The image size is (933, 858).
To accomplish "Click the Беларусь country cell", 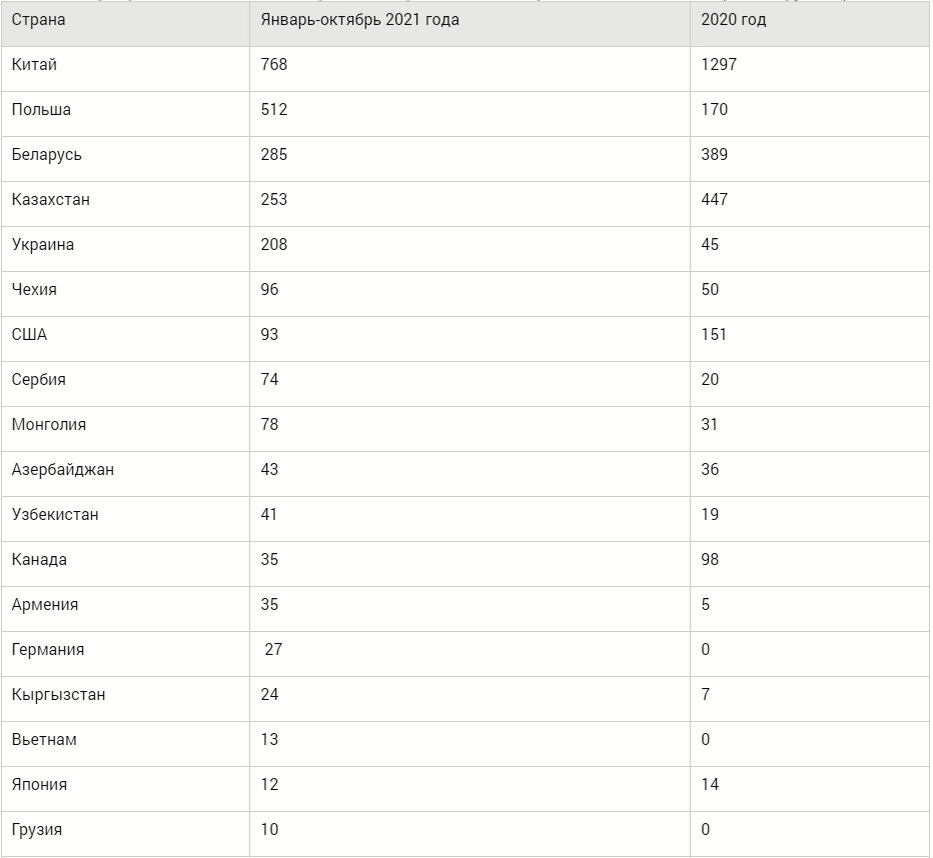I will [x=46, y=155].
